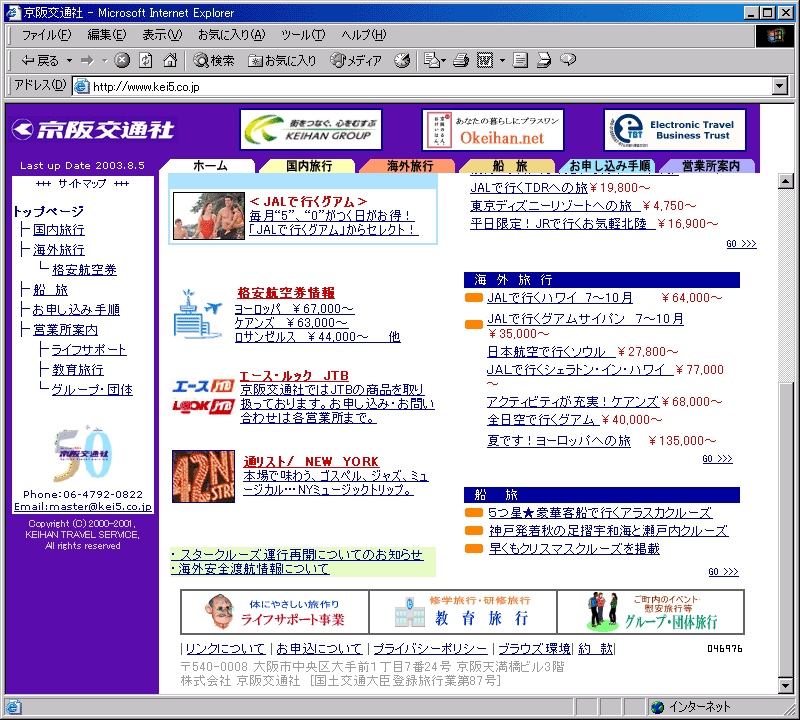The width and height of the screenshot is (800, 720).
Task: Click the Internet zone globe status icon
Action: pos(657,707)
